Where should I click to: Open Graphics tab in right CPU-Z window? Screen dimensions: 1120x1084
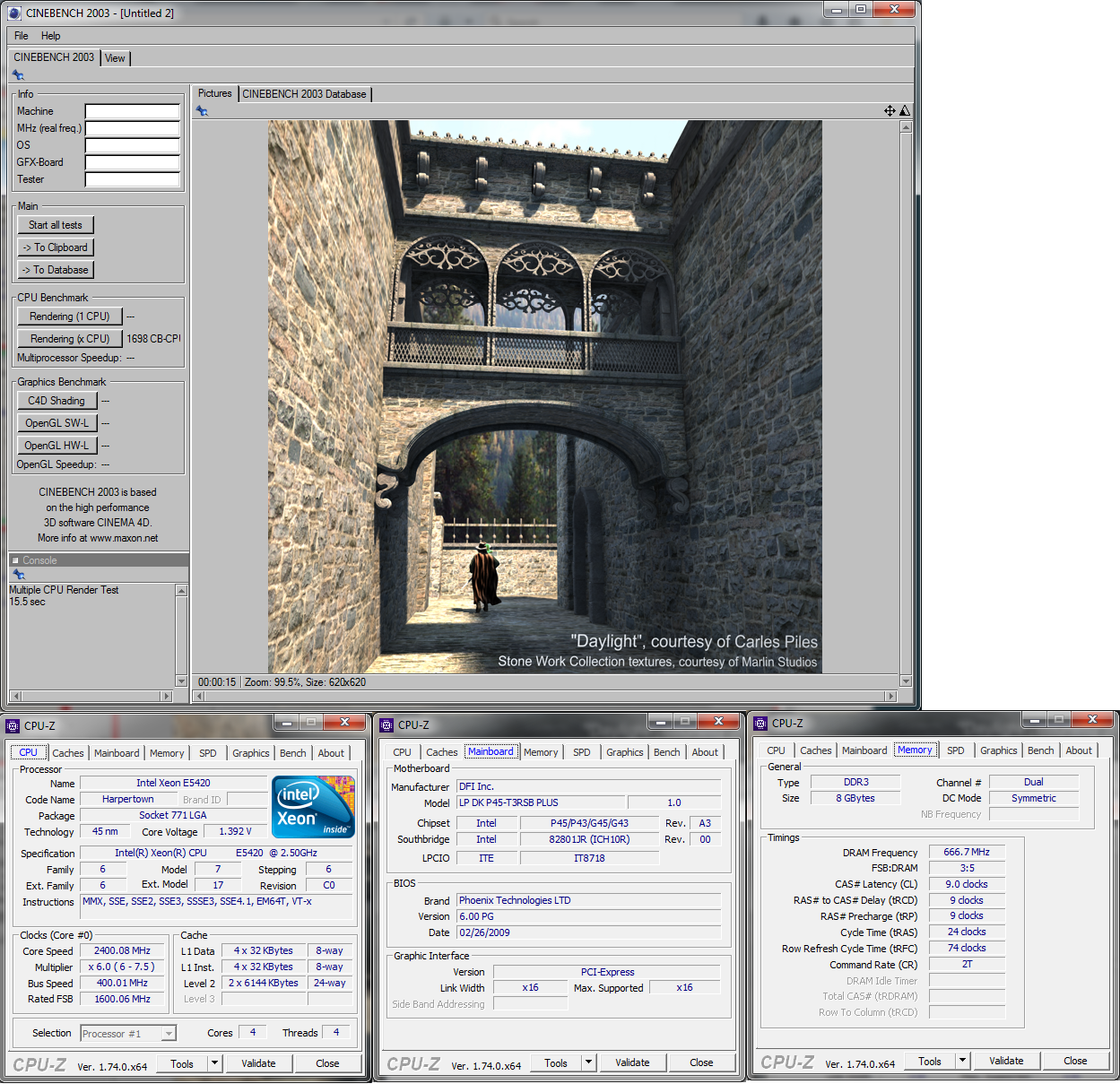pyautogui.click(x=998, y=750)
